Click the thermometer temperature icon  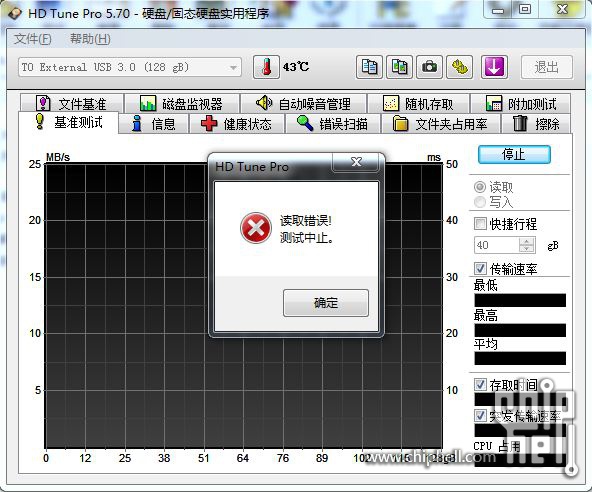click(267, 67)
